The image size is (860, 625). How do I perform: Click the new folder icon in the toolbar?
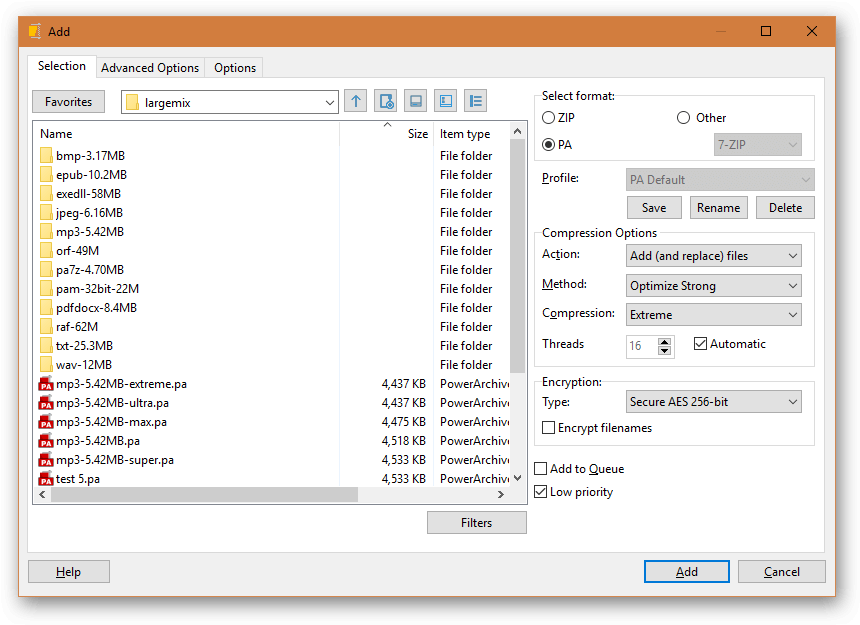click(385, 101)
